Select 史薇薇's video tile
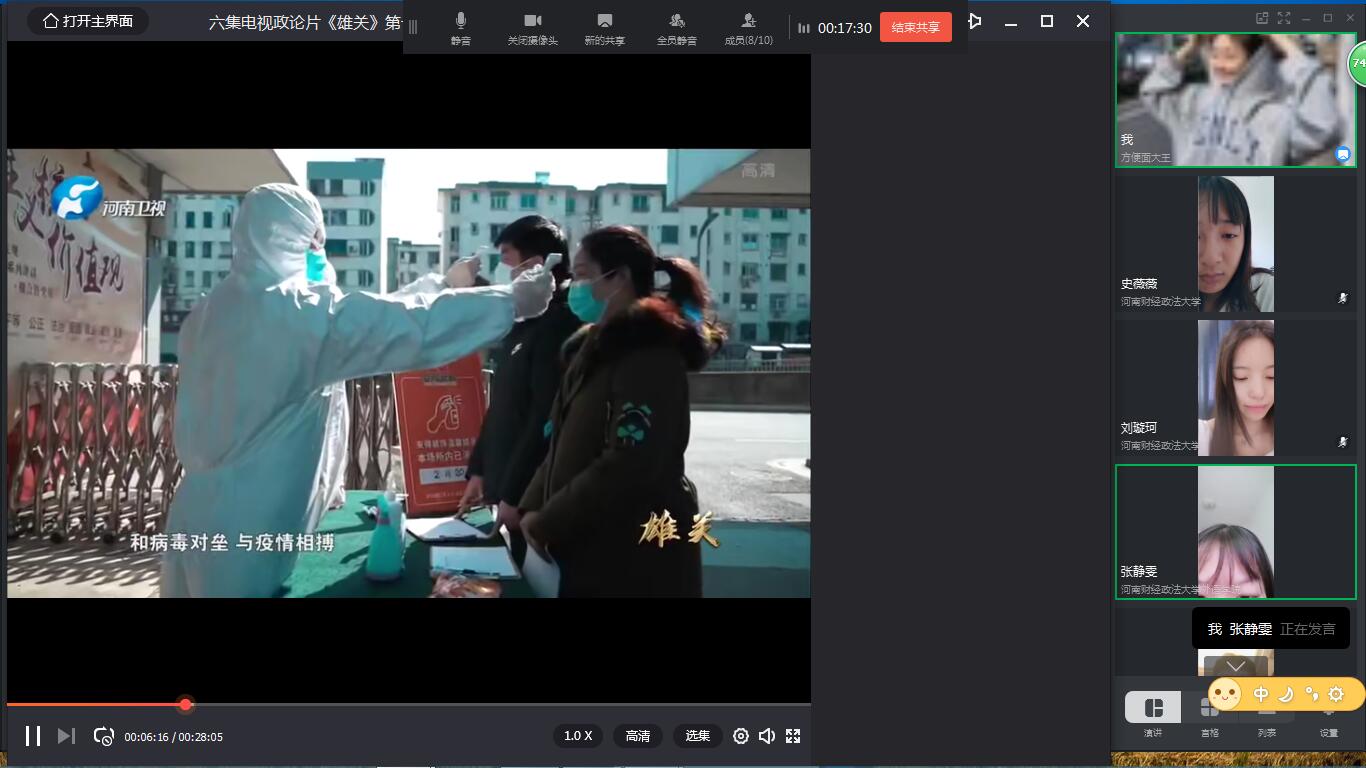The width and height of the screenshot is (1366, 768). (1236, 244)
